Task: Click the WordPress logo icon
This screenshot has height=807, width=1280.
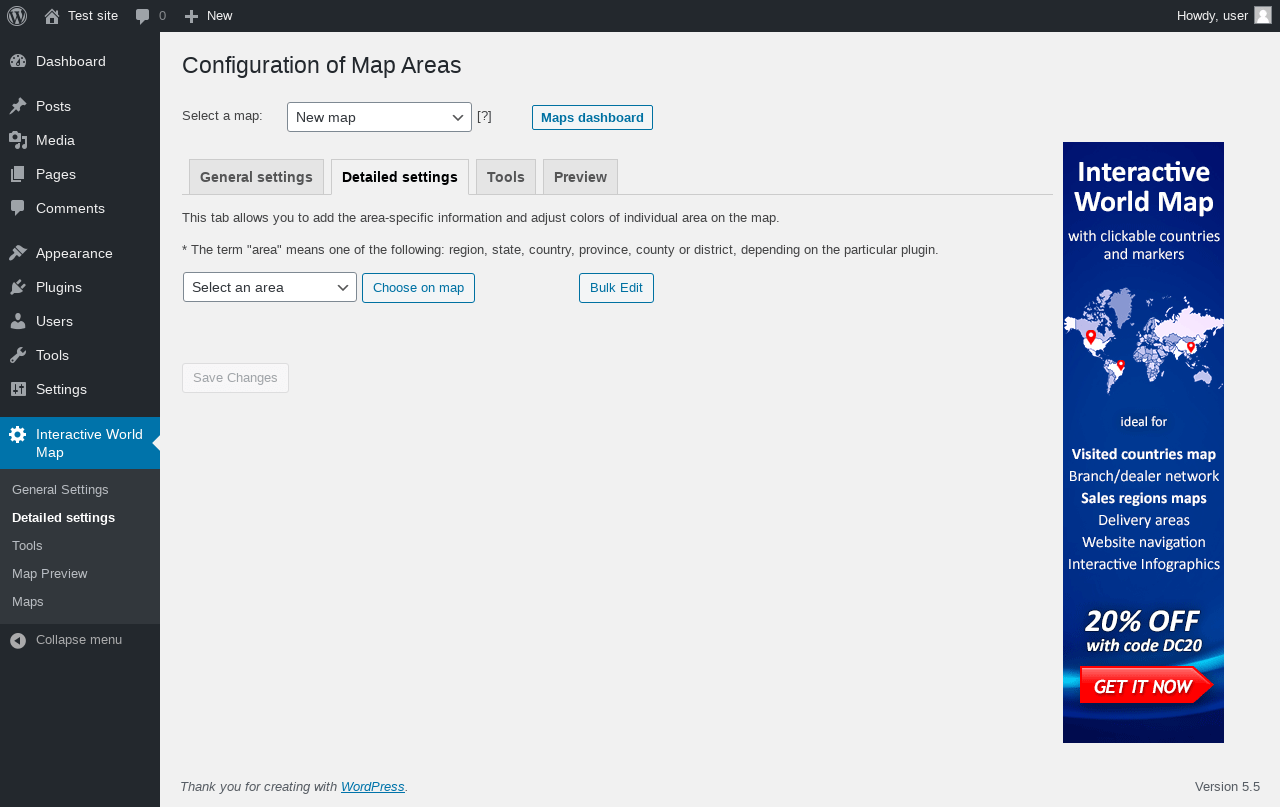Action: (17, 16)
